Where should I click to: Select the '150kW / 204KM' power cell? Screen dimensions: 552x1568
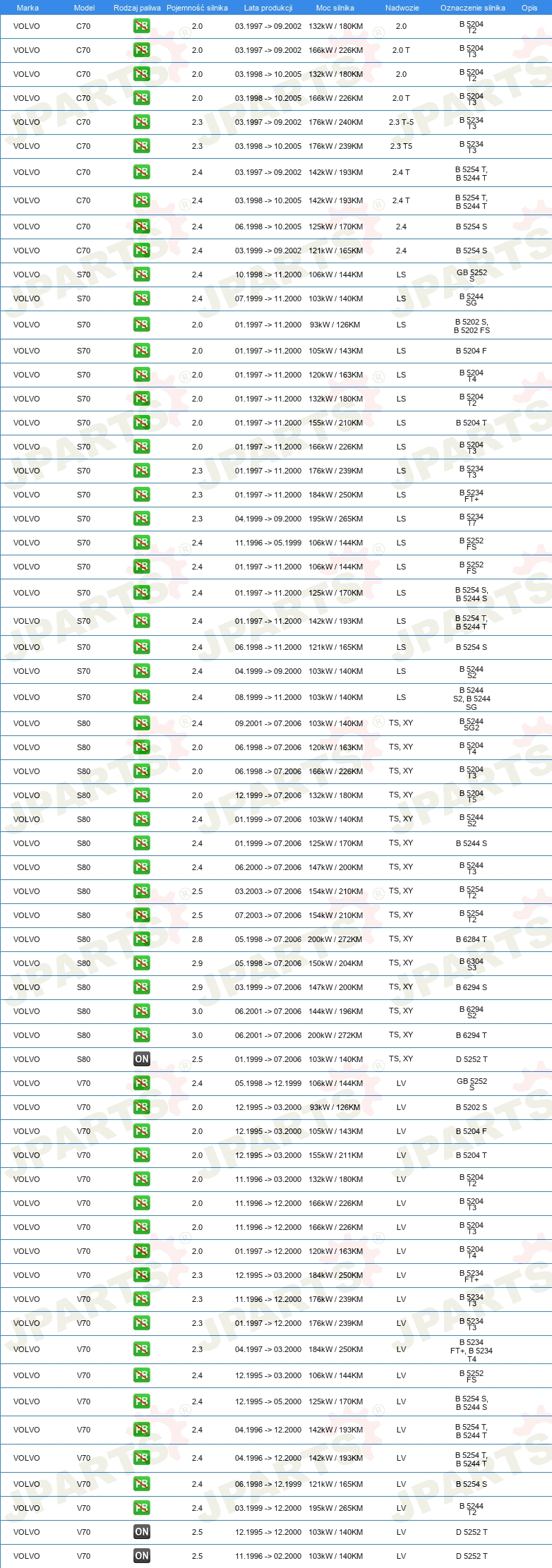[x=336, y=963]
